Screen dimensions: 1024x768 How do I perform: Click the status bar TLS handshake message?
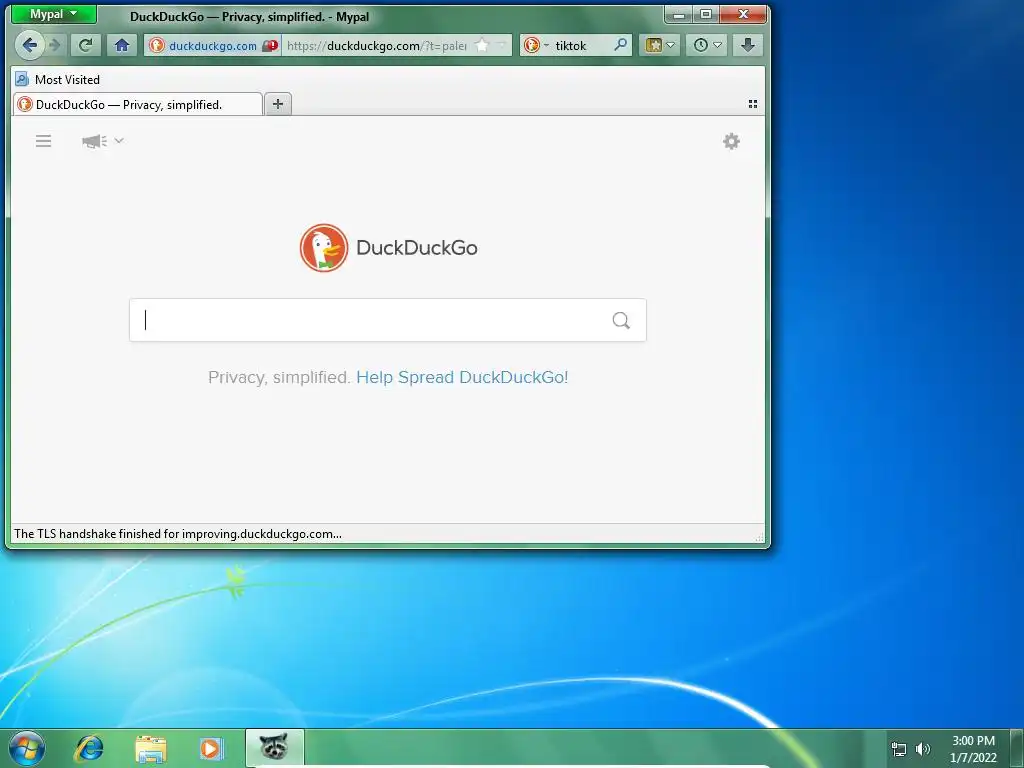point(178,534)
